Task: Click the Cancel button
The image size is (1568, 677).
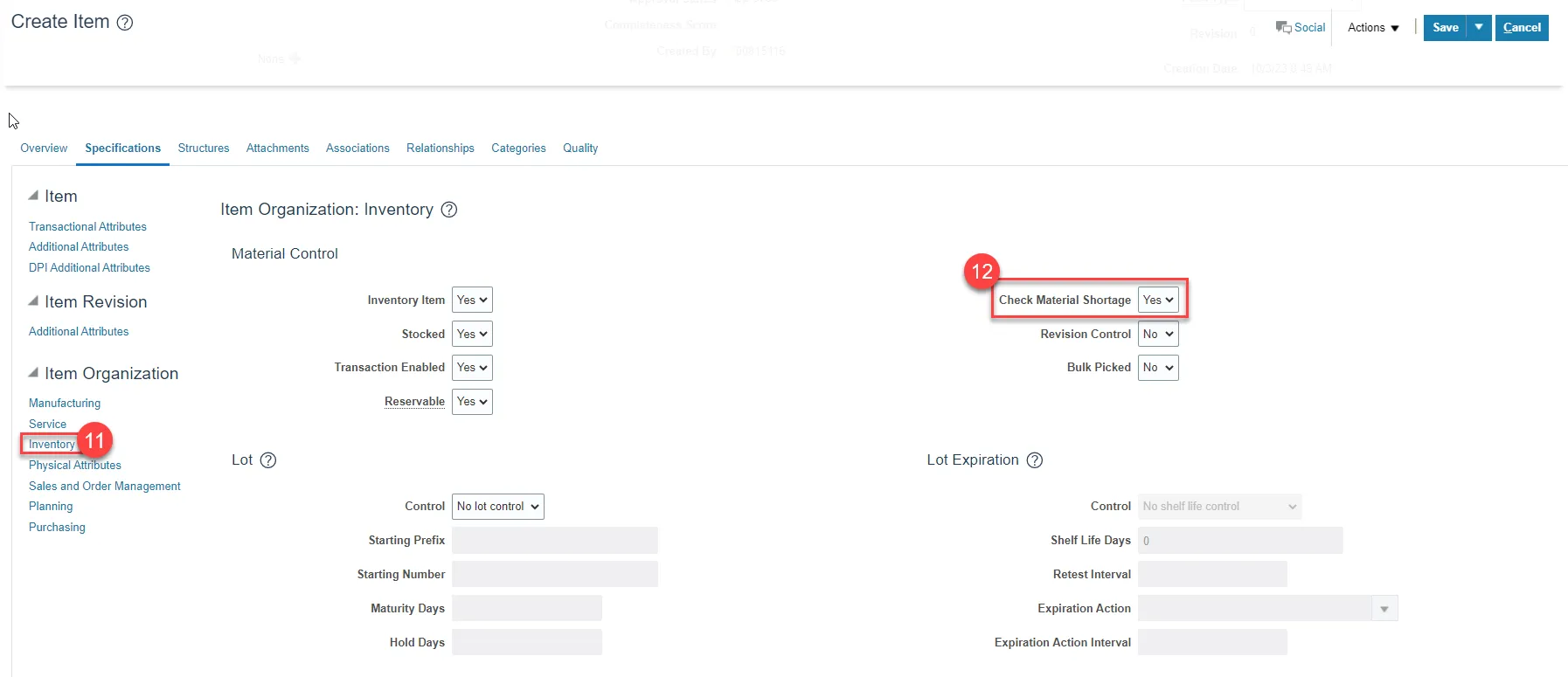Action: click(x=1522, y=28)
